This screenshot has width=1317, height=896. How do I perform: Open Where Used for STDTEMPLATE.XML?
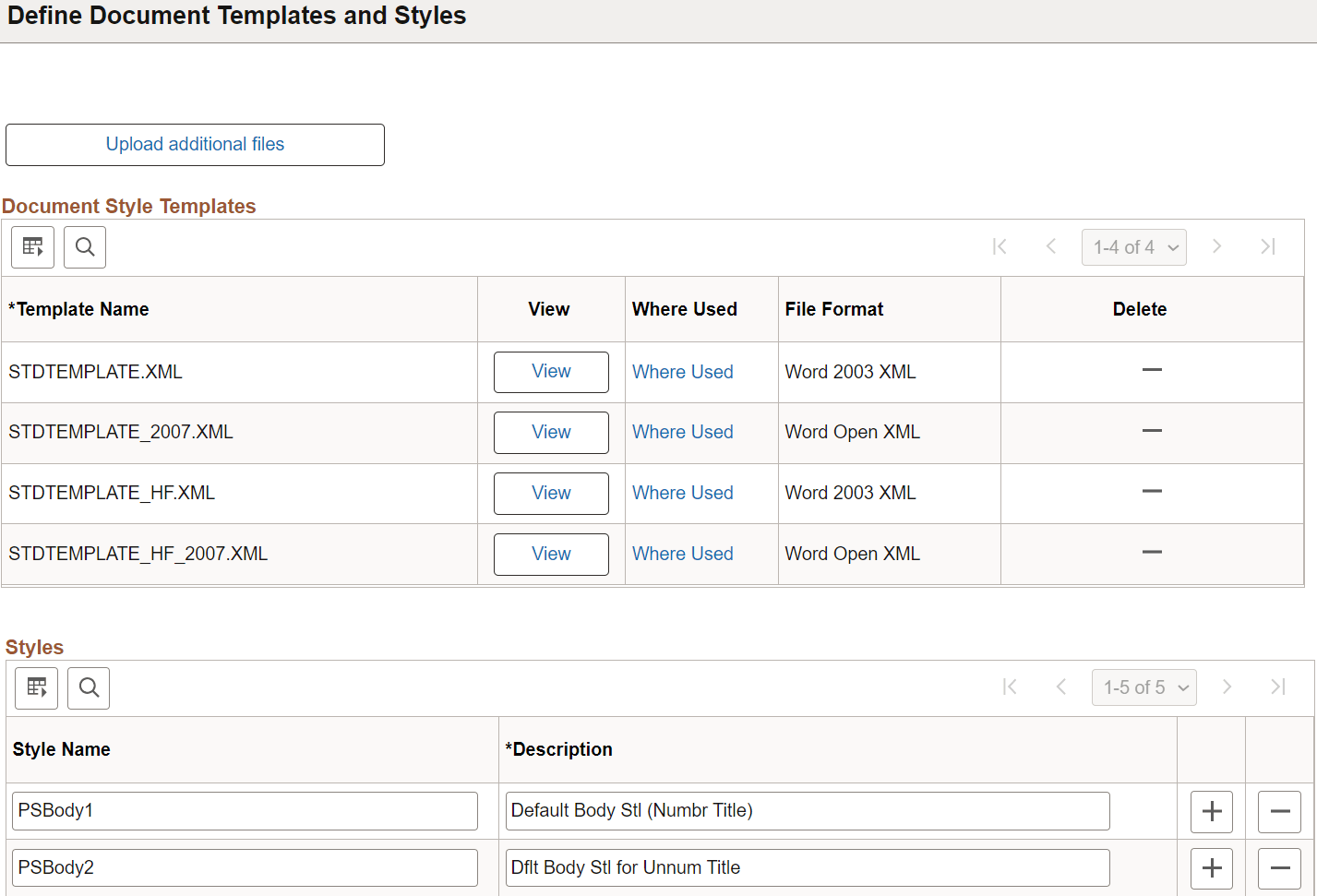tap(682, 371)
